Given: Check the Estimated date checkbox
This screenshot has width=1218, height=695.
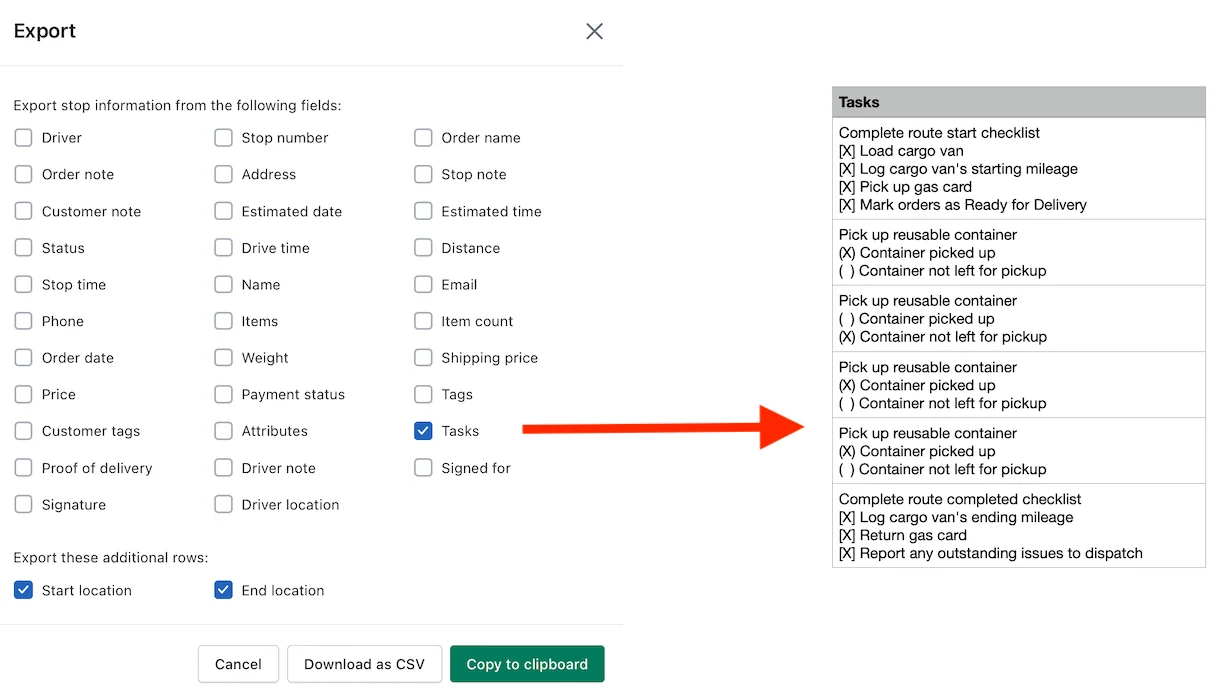Looking at the screenshot, I should pyautogui.click(x=223, y=211).
